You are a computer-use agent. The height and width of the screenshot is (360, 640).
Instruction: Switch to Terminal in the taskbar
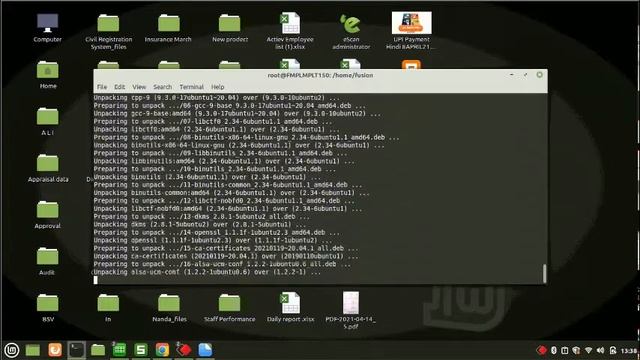76,350
